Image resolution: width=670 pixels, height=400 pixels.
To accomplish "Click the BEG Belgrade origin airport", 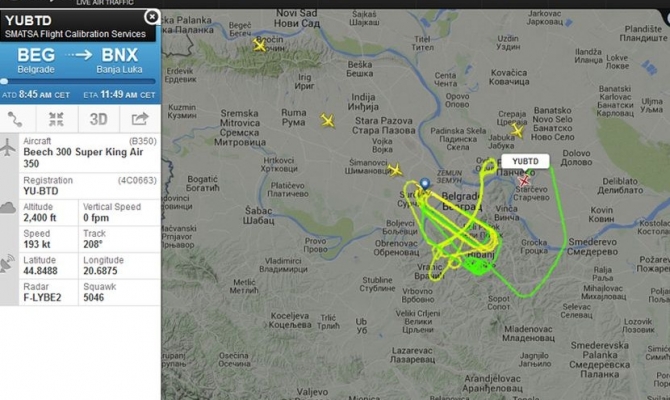I will [x=36, y=61].
